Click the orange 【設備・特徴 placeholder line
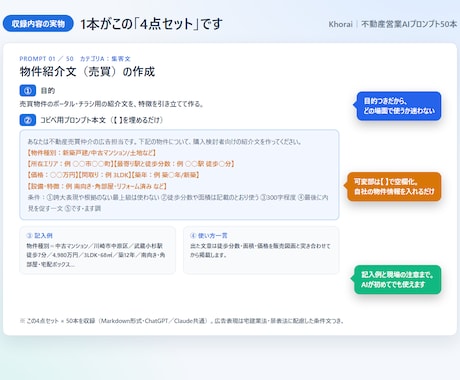460x380 pixels. click(97, 186)
